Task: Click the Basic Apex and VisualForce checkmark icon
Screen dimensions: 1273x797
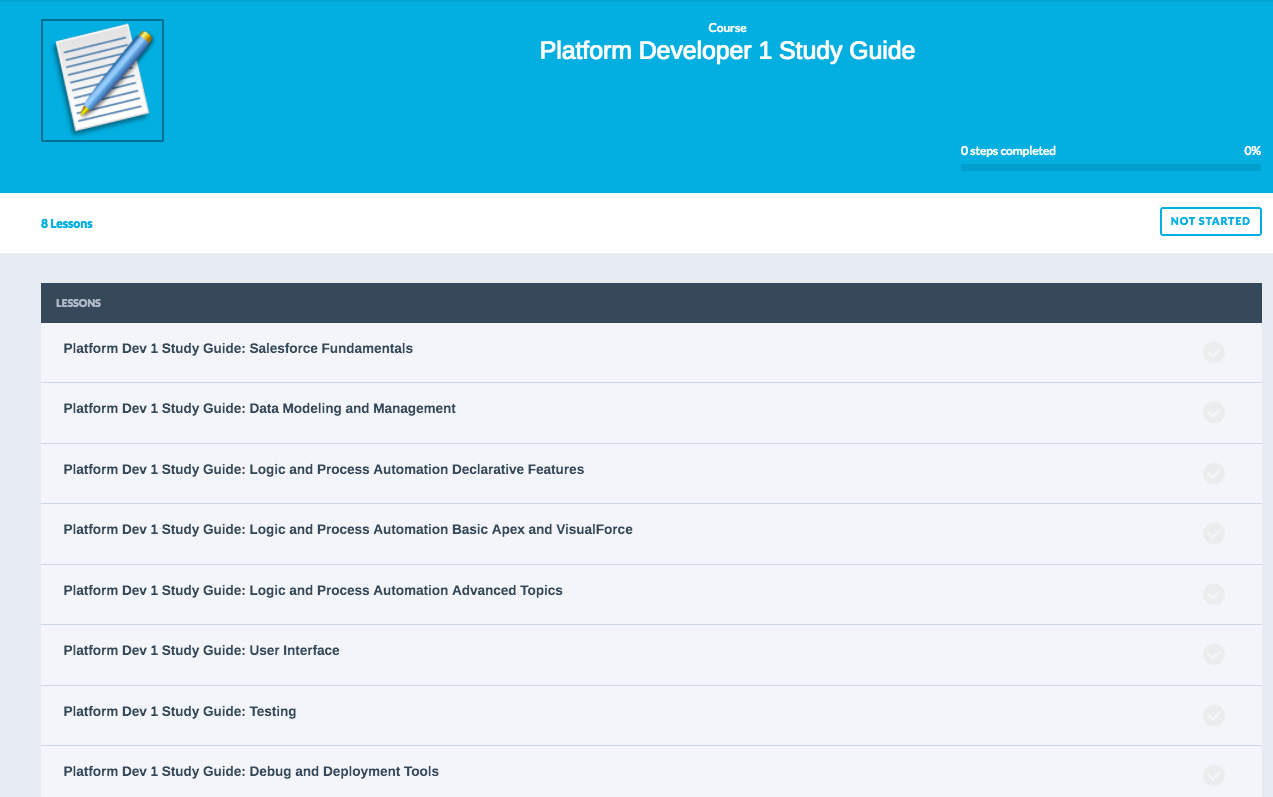Action: click(1214, 533)
